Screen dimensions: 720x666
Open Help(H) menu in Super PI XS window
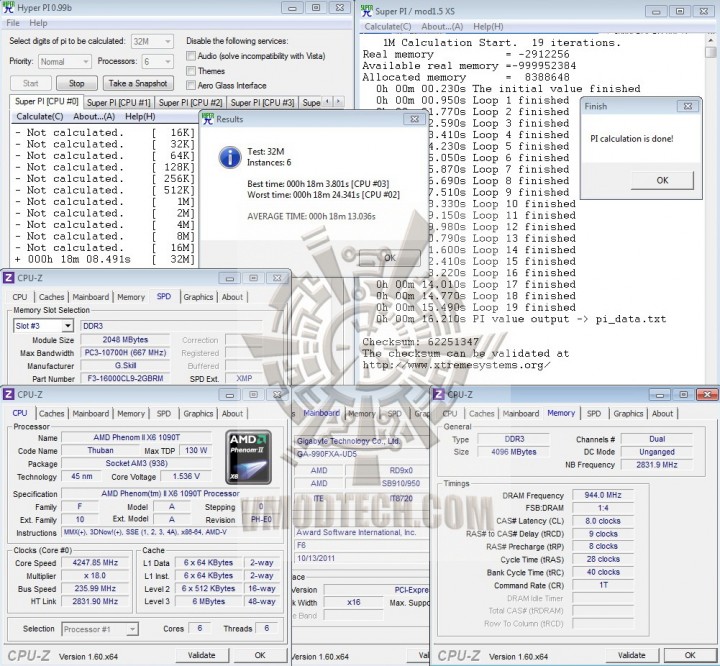[488, 27]
